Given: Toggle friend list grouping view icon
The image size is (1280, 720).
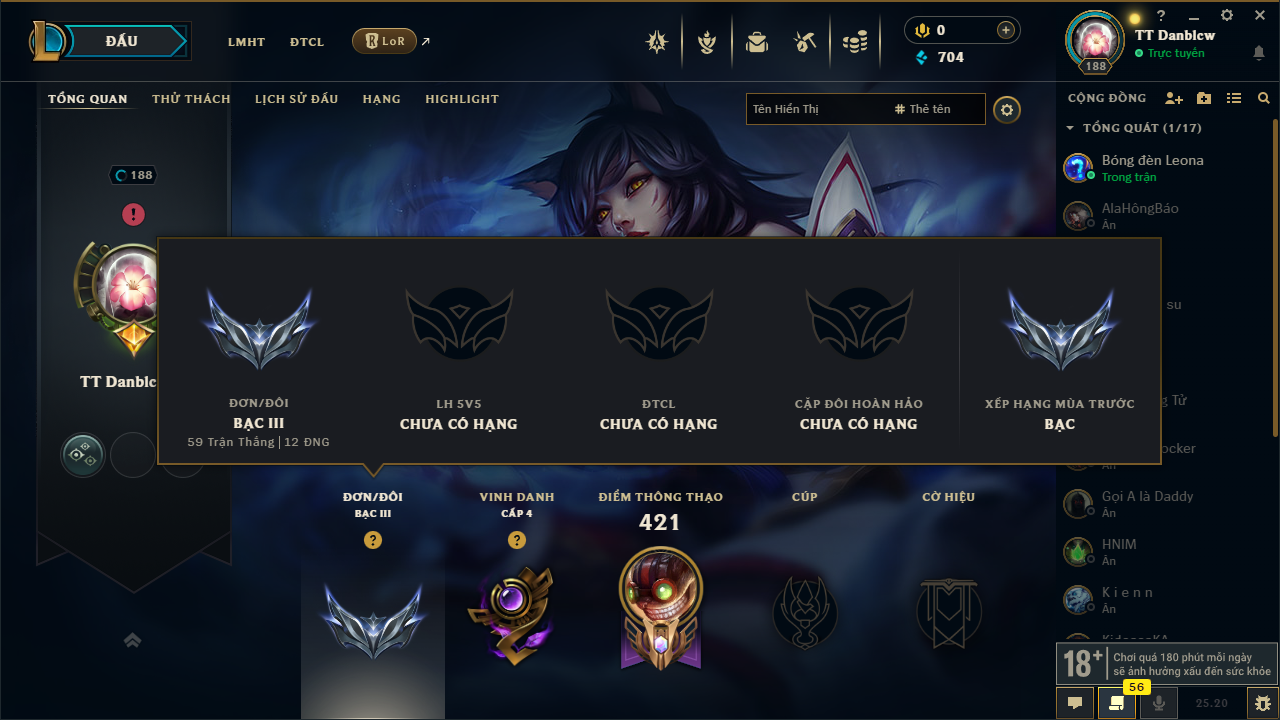Looking at the screenshot, I should (x=1234, y=98).
